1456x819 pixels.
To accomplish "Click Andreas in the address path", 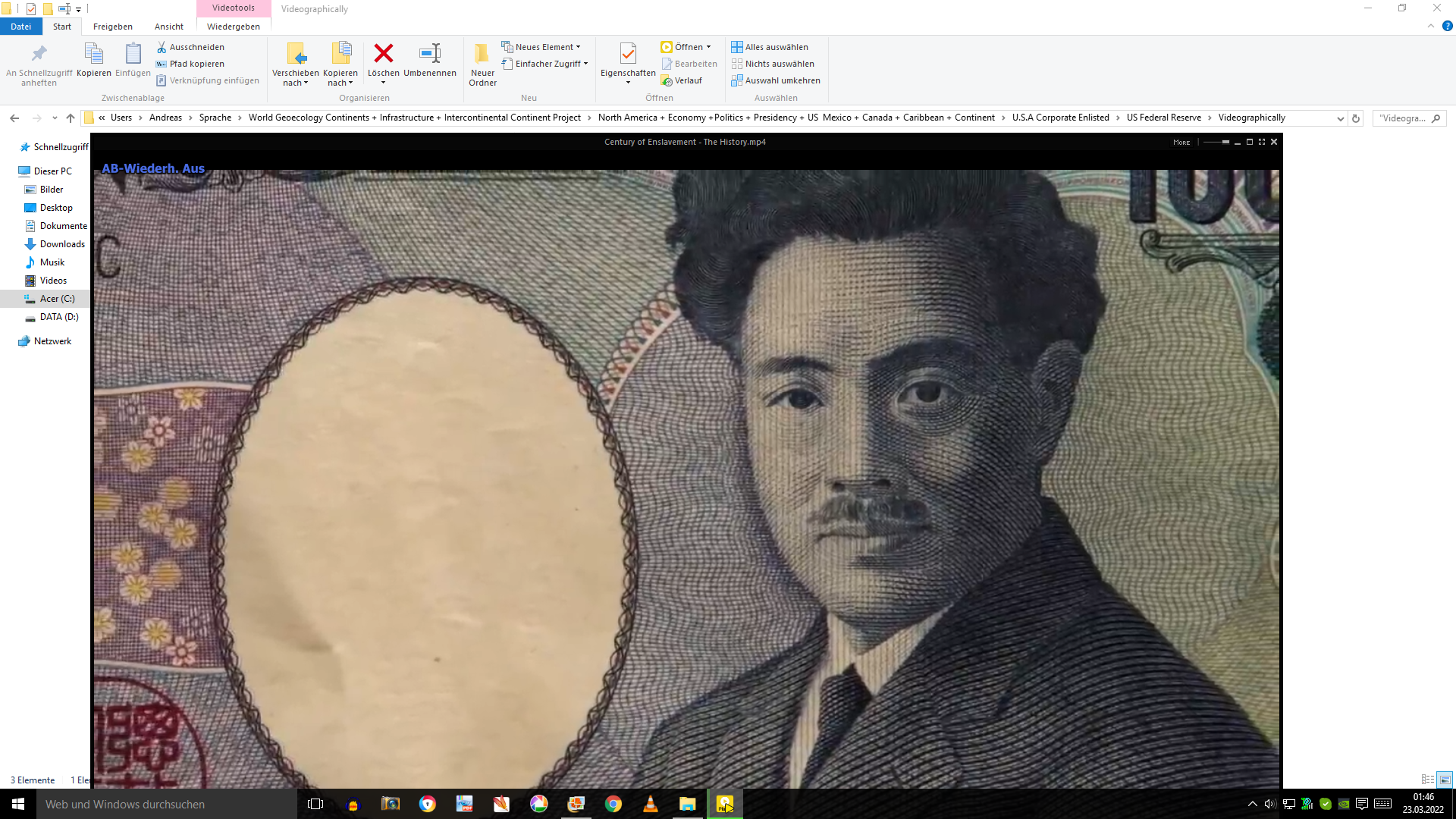I will tap(165, 118).
